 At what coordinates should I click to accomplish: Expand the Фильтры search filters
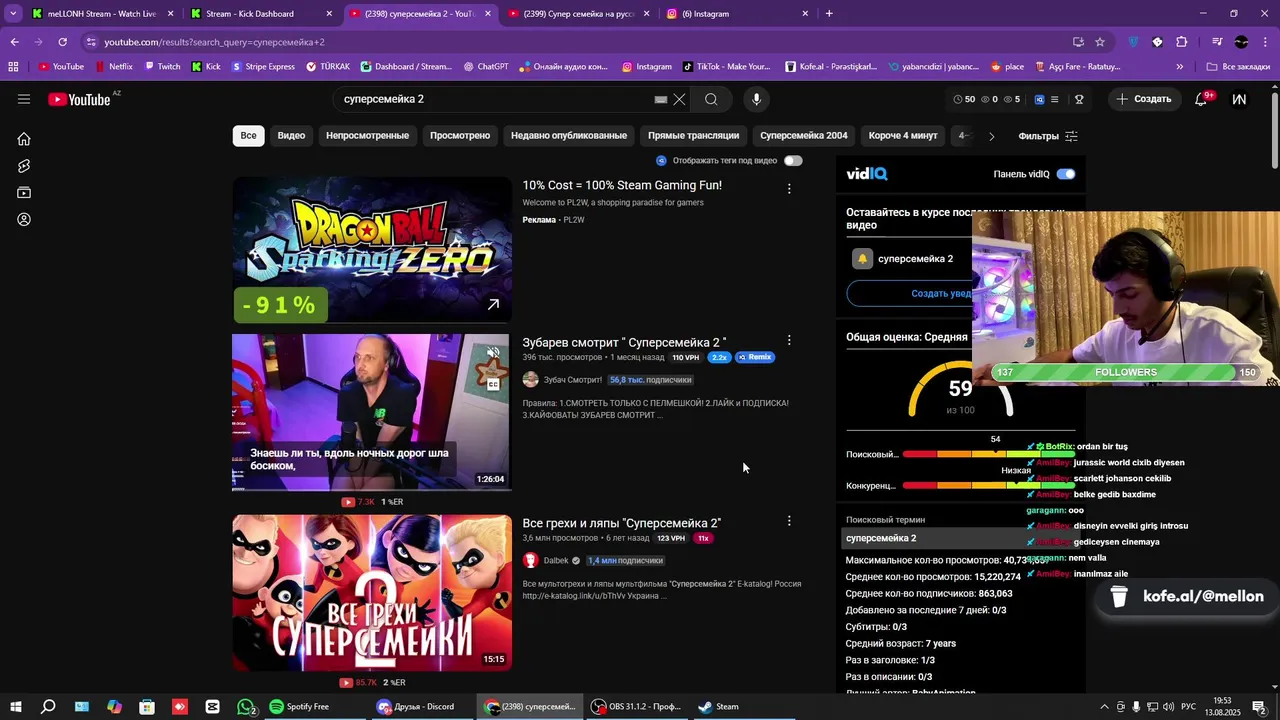(1047, 136)
